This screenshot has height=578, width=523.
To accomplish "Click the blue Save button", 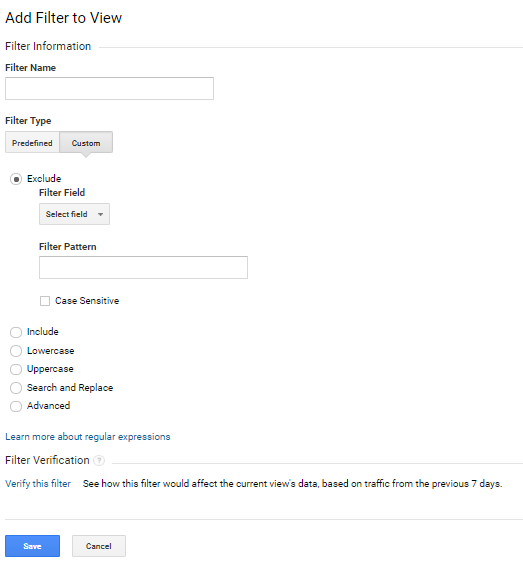I will click(x=32, y=546).
